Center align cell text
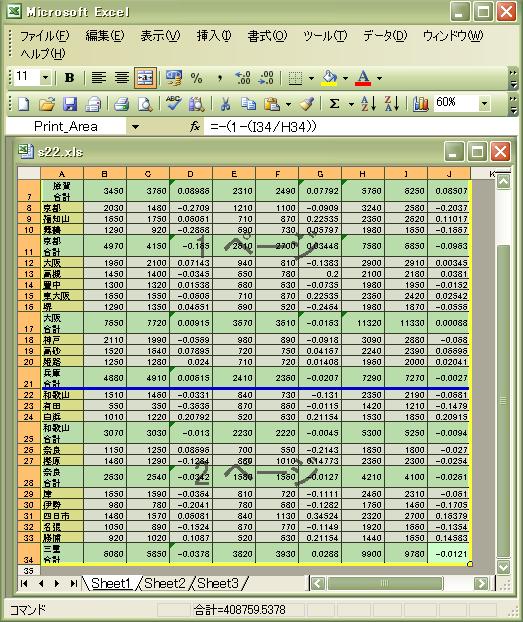Viewport: 523px width, 622px height. point(122,78)
